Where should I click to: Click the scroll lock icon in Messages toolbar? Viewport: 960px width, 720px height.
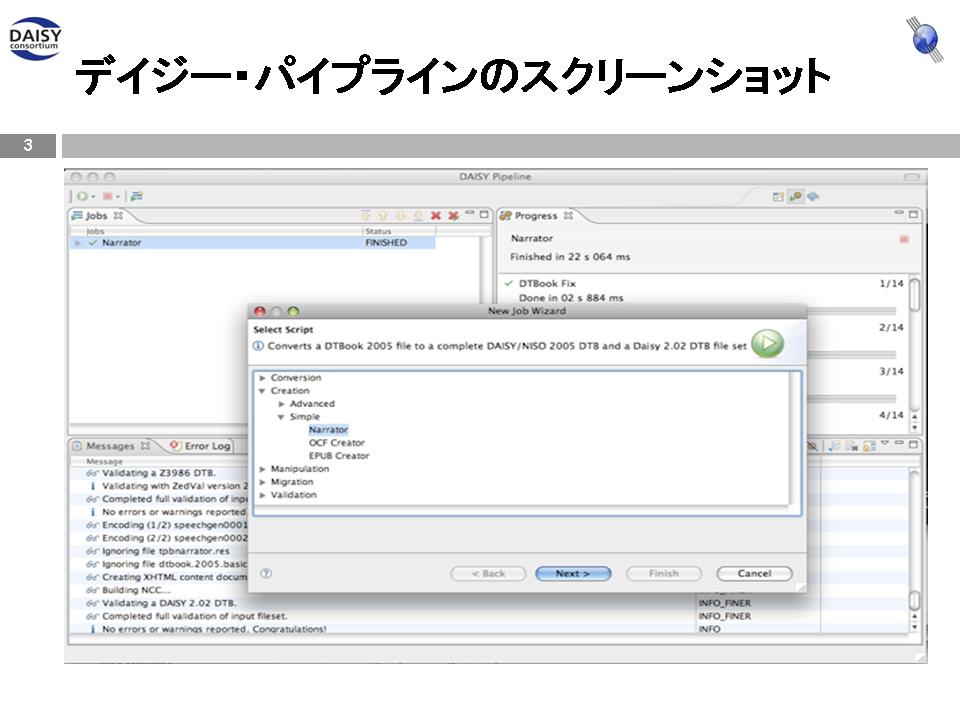(x=869, y=446)
